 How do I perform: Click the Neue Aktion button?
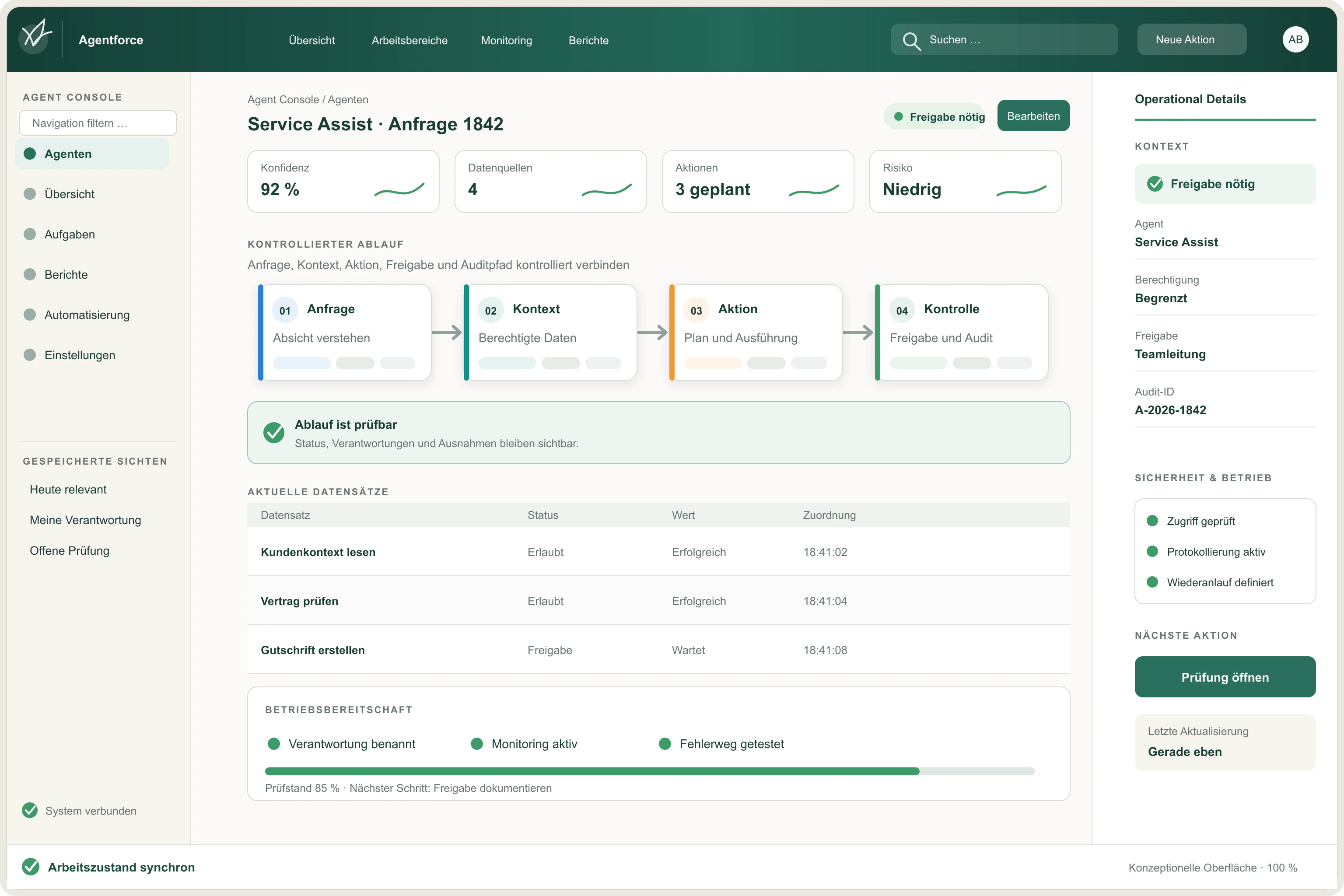(1192, 39)
